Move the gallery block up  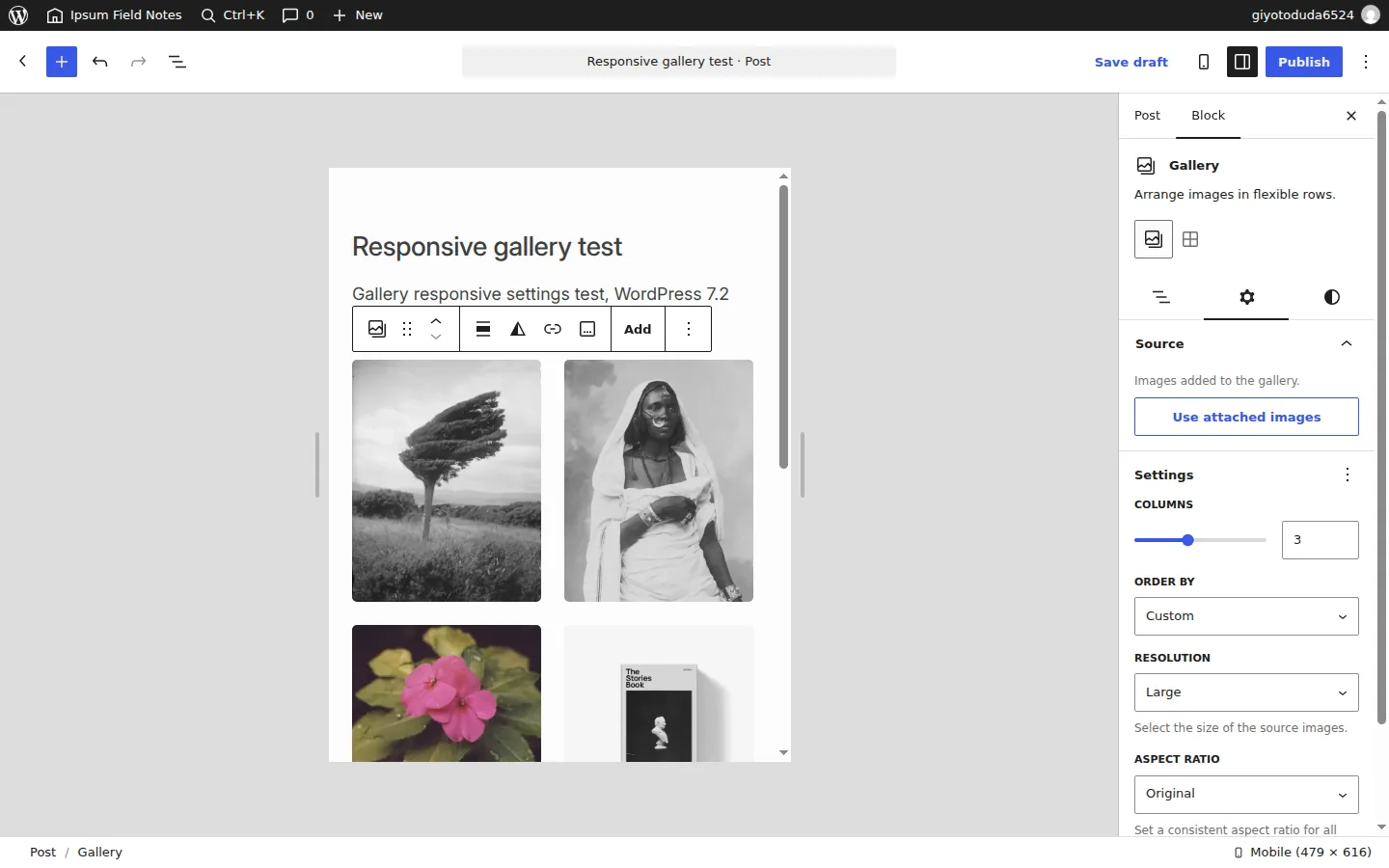pos(436,320)
